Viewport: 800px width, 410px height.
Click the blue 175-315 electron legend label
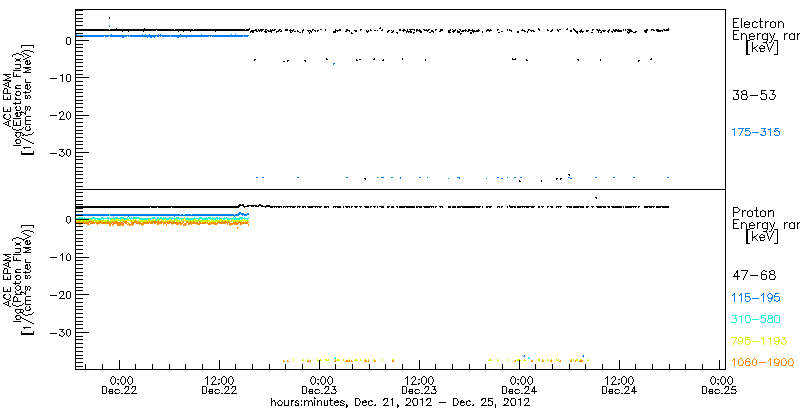pos(756,133)
